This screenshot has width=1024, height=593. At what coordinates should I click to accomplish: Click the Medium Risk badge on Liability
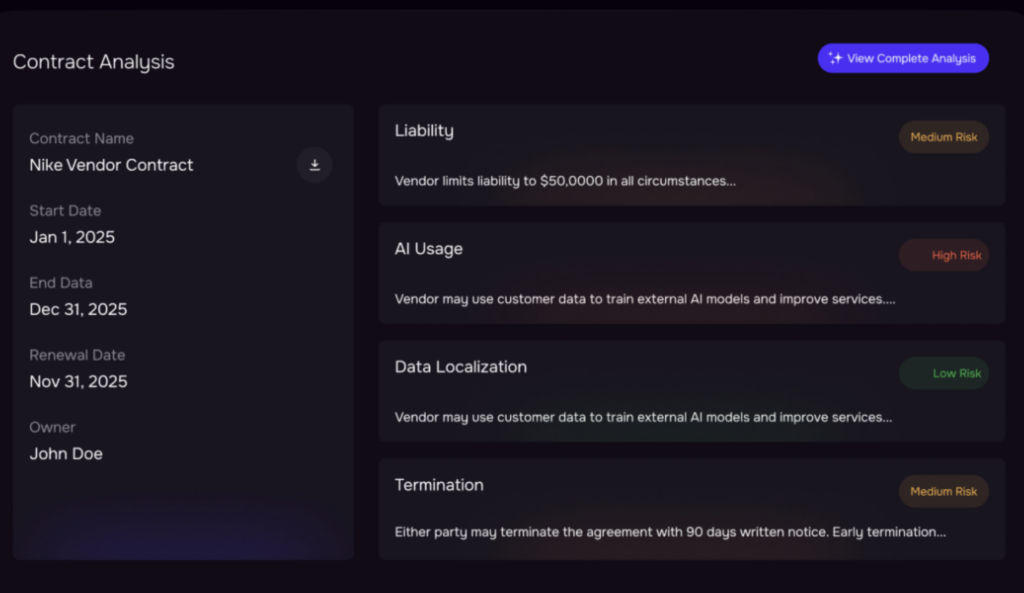[x=943, y=137]
